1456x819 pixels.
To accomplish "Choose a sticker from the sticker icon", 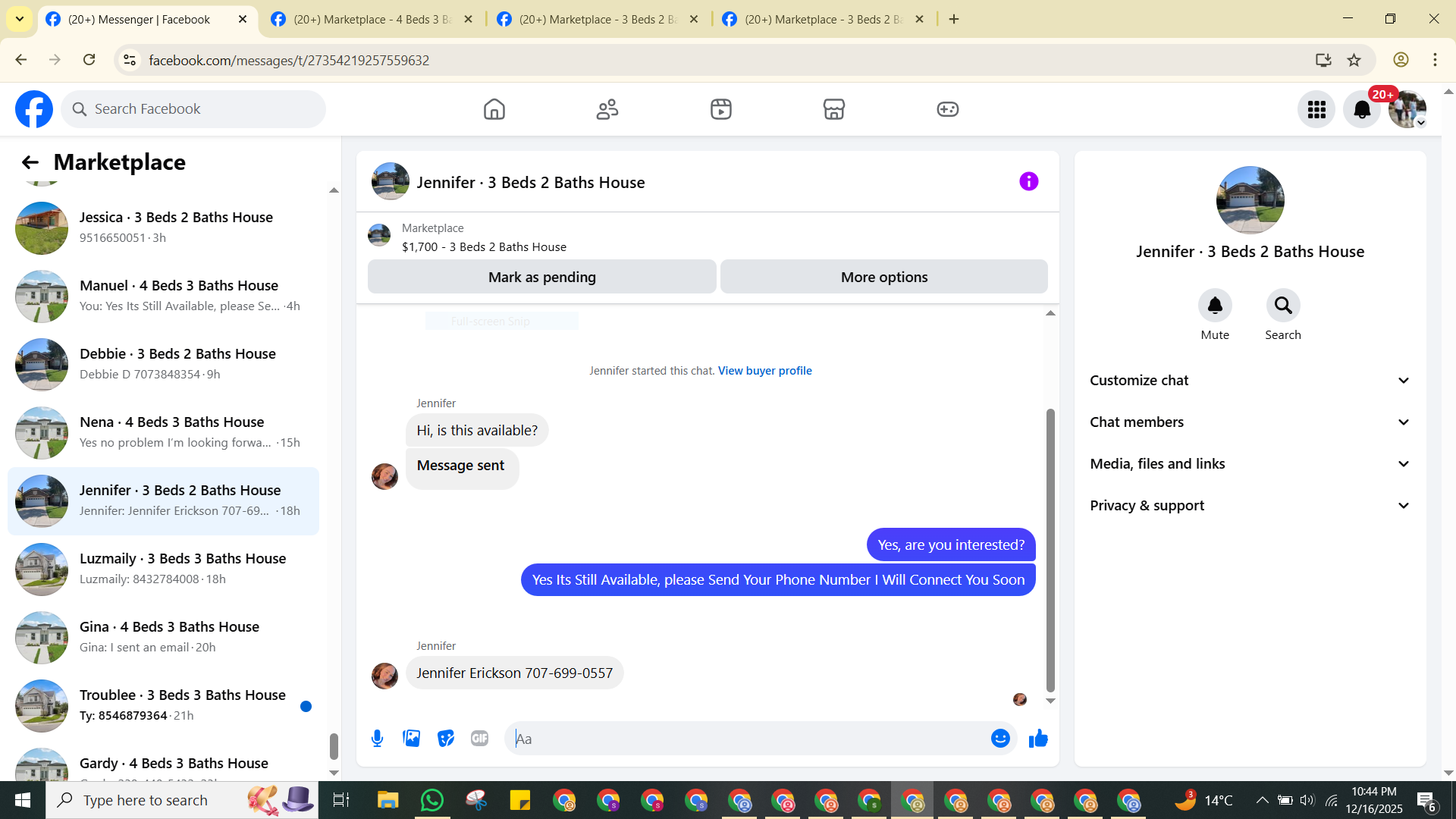I will tap(446, 739).
